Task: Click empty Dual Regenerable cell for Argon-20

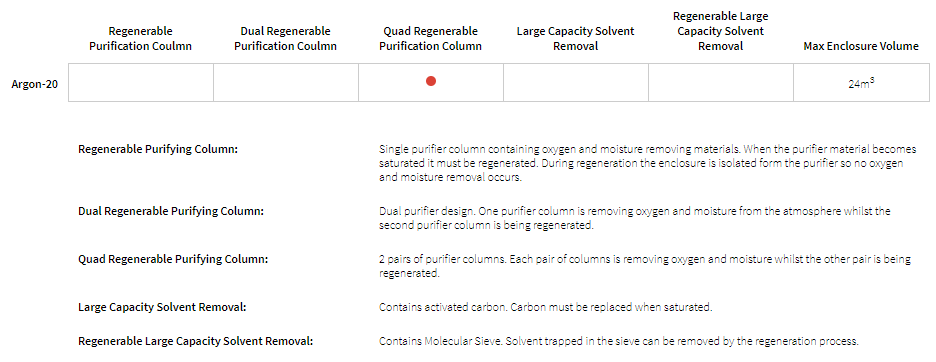Action: point(286,82)
